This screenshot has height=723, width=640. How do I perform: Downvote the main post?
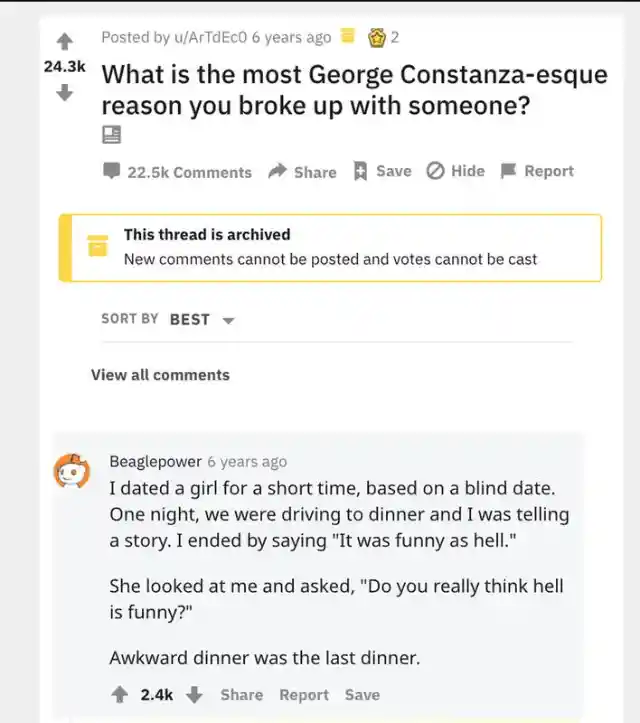tap(65, 92)
